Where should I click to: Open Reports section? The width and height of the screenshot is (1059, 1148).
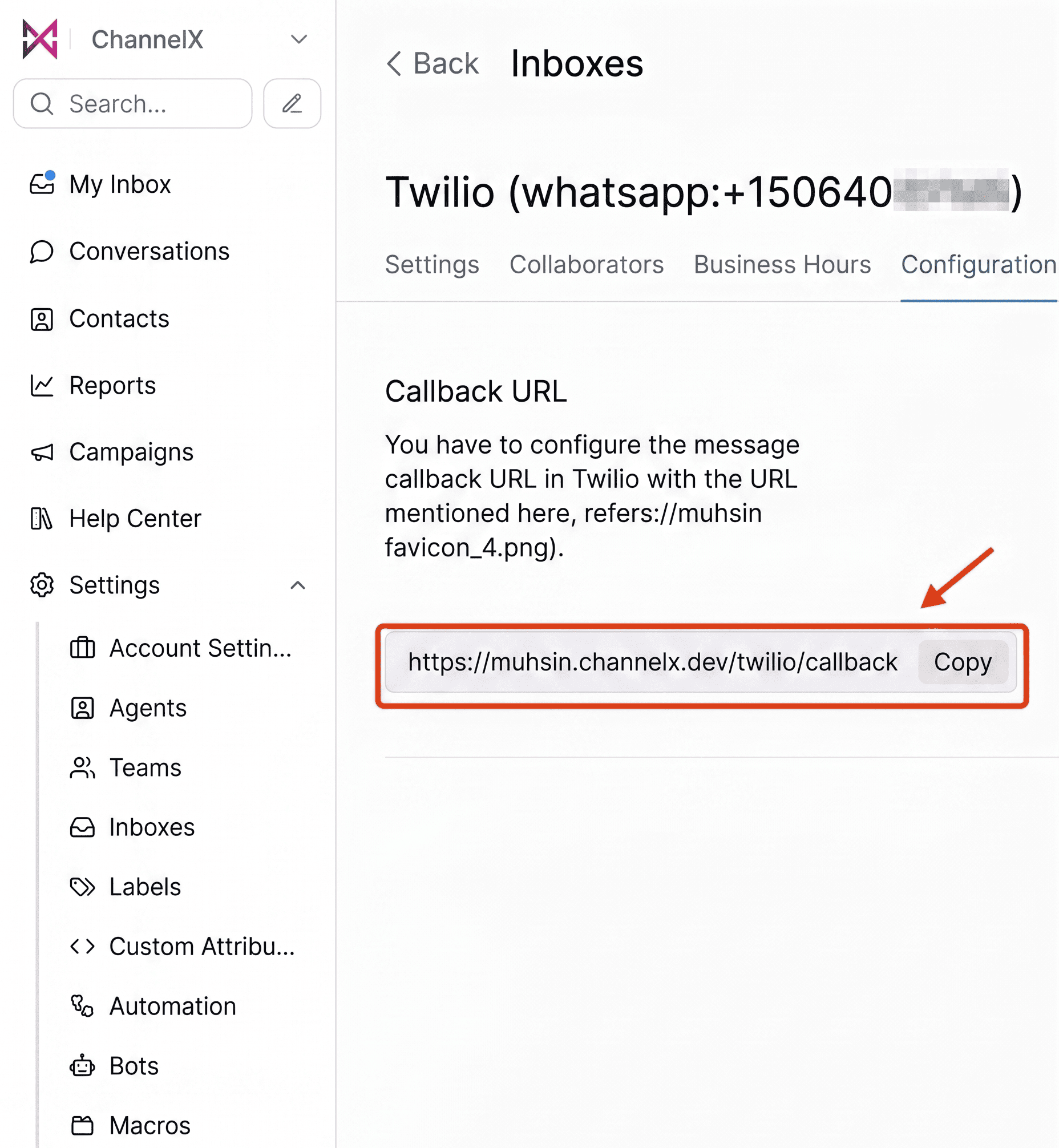[112, 386]
